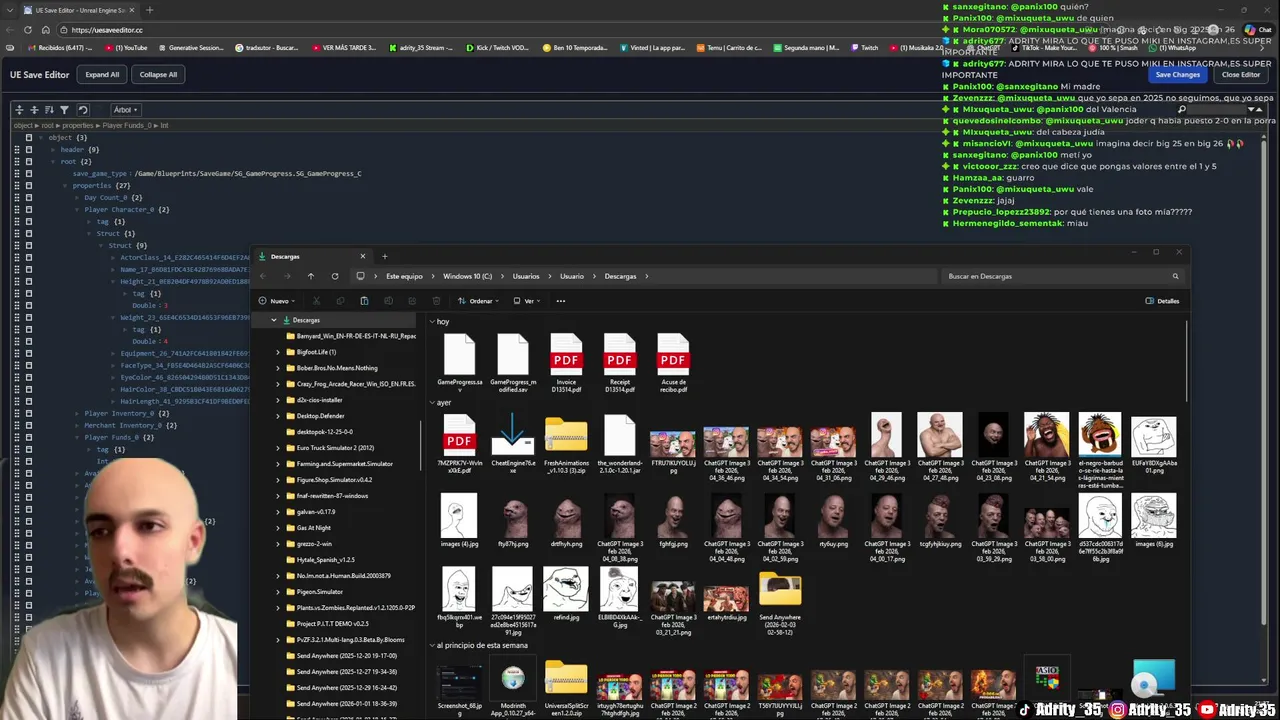Open the Árbol mode dropdown
The width and height of the screenshot is (1280, 720).
tap(125, 110)
